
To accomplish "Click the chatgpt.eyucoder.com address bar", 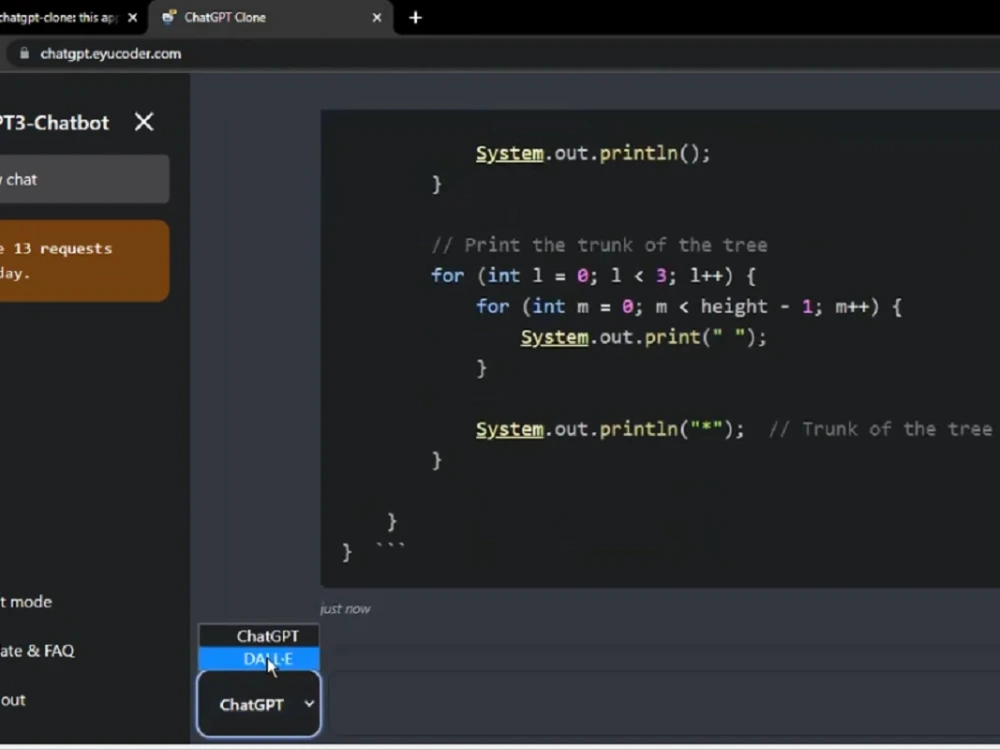I will [110, 53].
